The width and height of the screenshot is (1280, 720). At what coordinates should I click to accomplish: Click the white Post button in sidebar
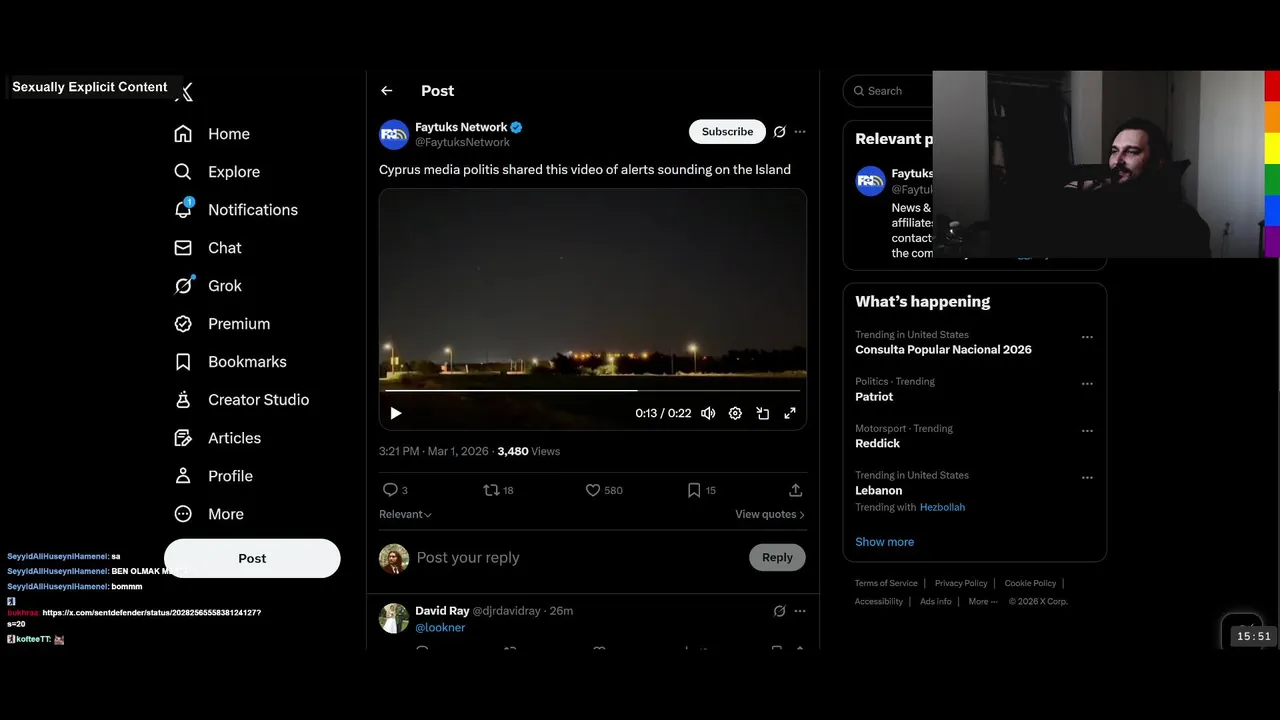(x=252, y=558)
